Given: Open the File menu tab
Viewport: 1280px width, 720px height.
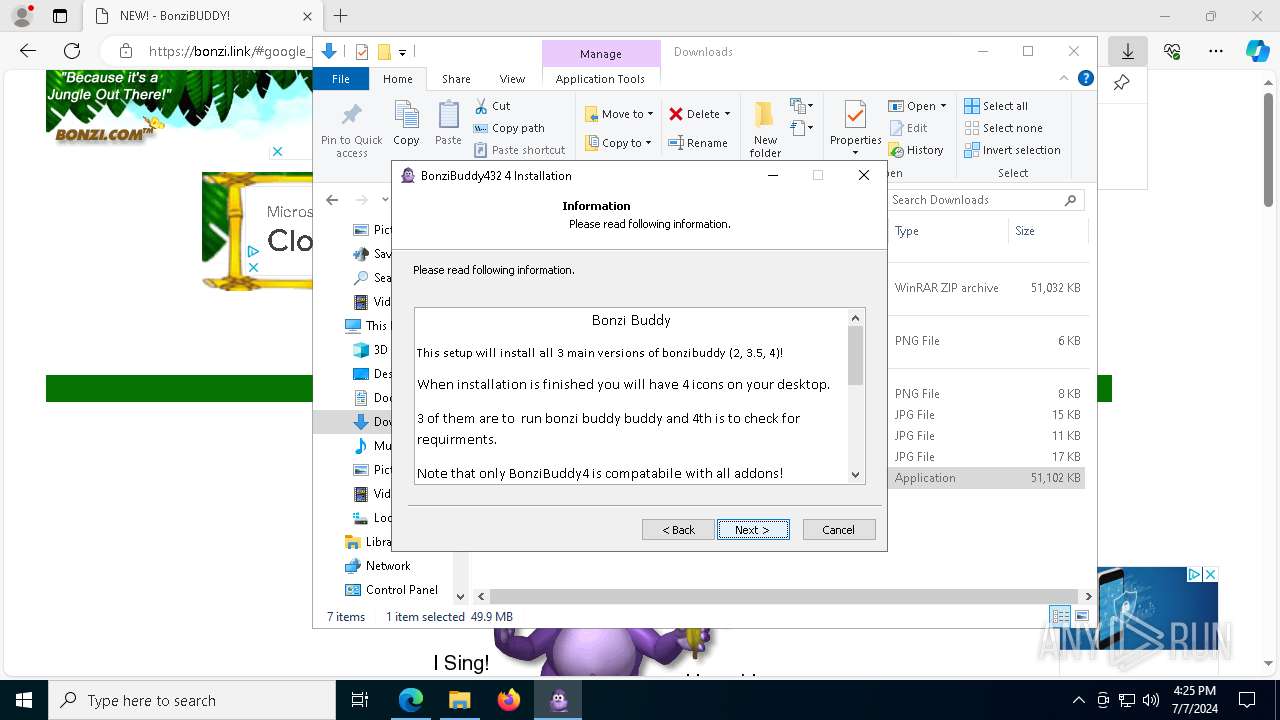Looking at the screenshot, I should click(x=341, y=79).
